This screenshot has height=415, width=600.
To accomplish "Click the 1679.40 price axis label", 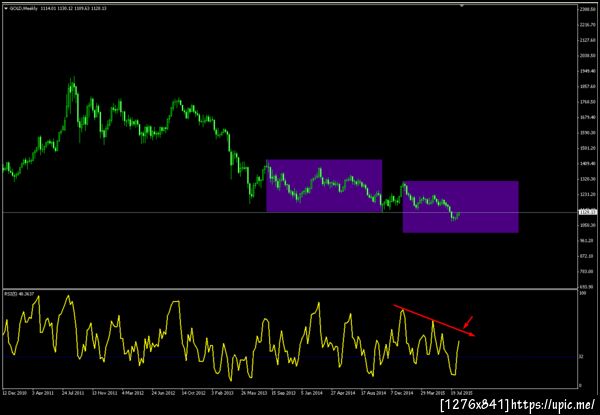I will 589,117.
